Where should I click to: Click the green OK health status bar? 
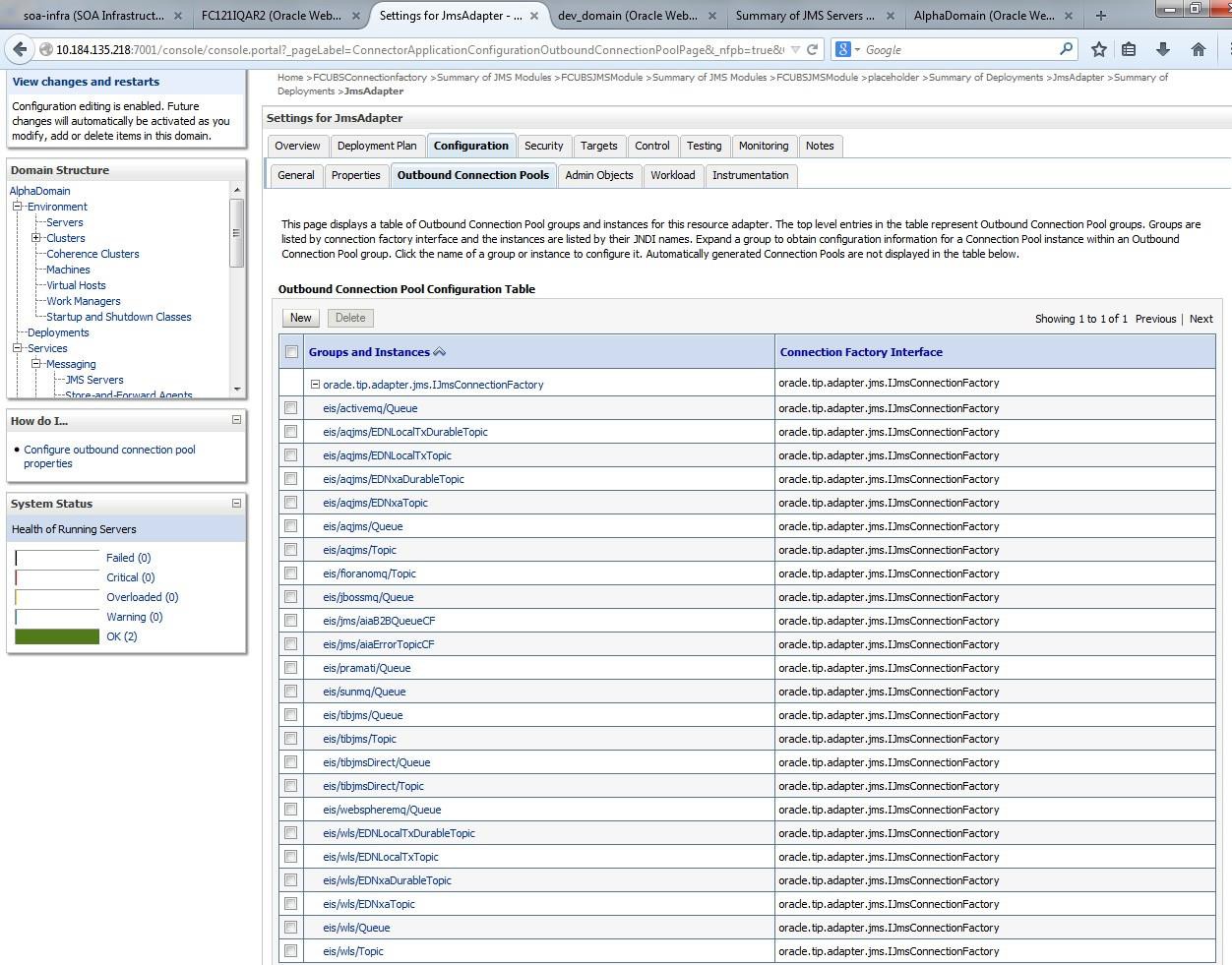[x=57, y=636]
